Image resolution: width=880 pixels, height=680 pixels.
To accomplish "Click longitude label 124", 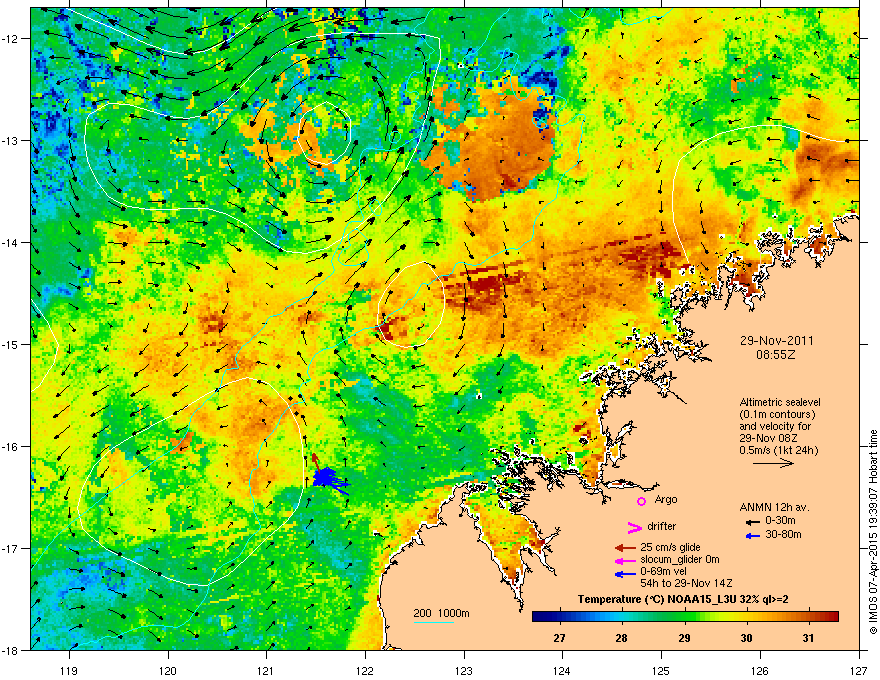I will click(x=562, y=670).
